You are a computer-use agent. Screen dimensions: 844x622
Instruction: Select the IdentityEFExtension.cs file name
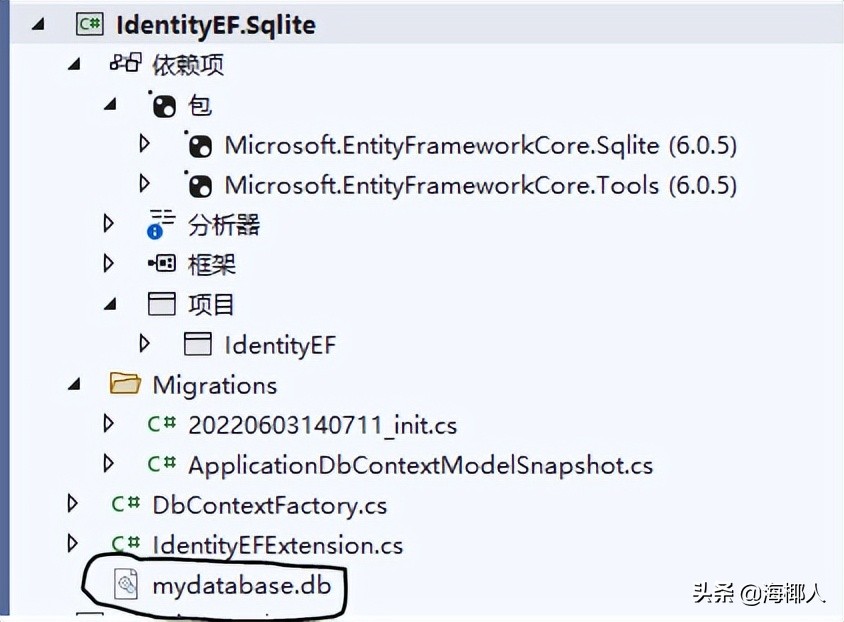pos(278,546)
